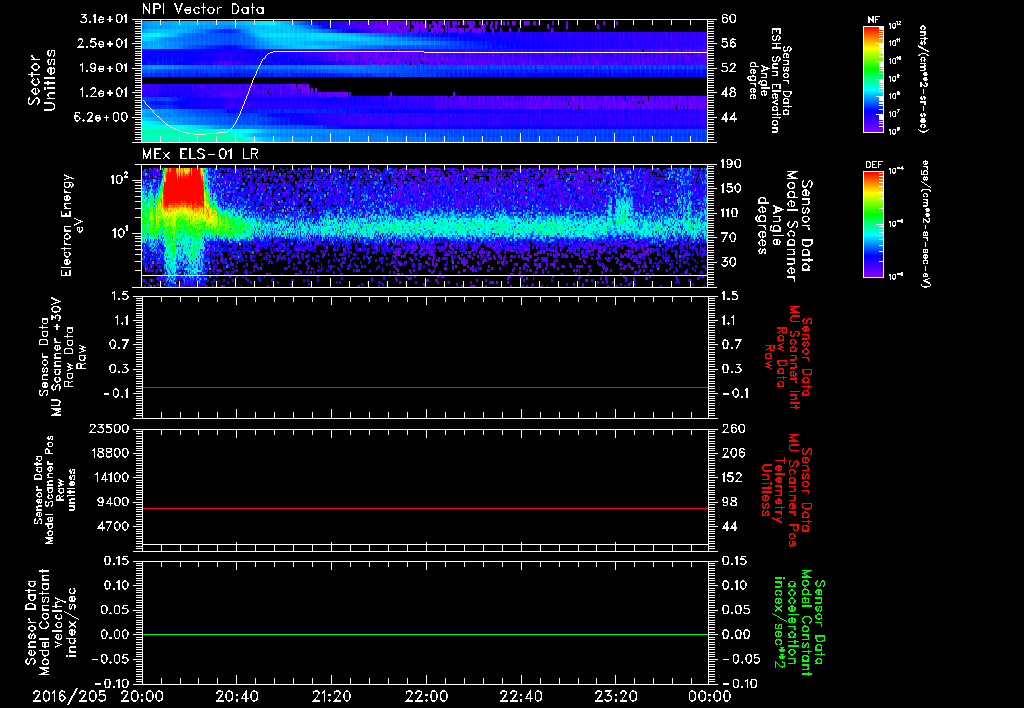The image size is (1024, 708).
Task: Click the "DEF" label above the color bar
Action: pyautogui.click(x=874, y=165)
